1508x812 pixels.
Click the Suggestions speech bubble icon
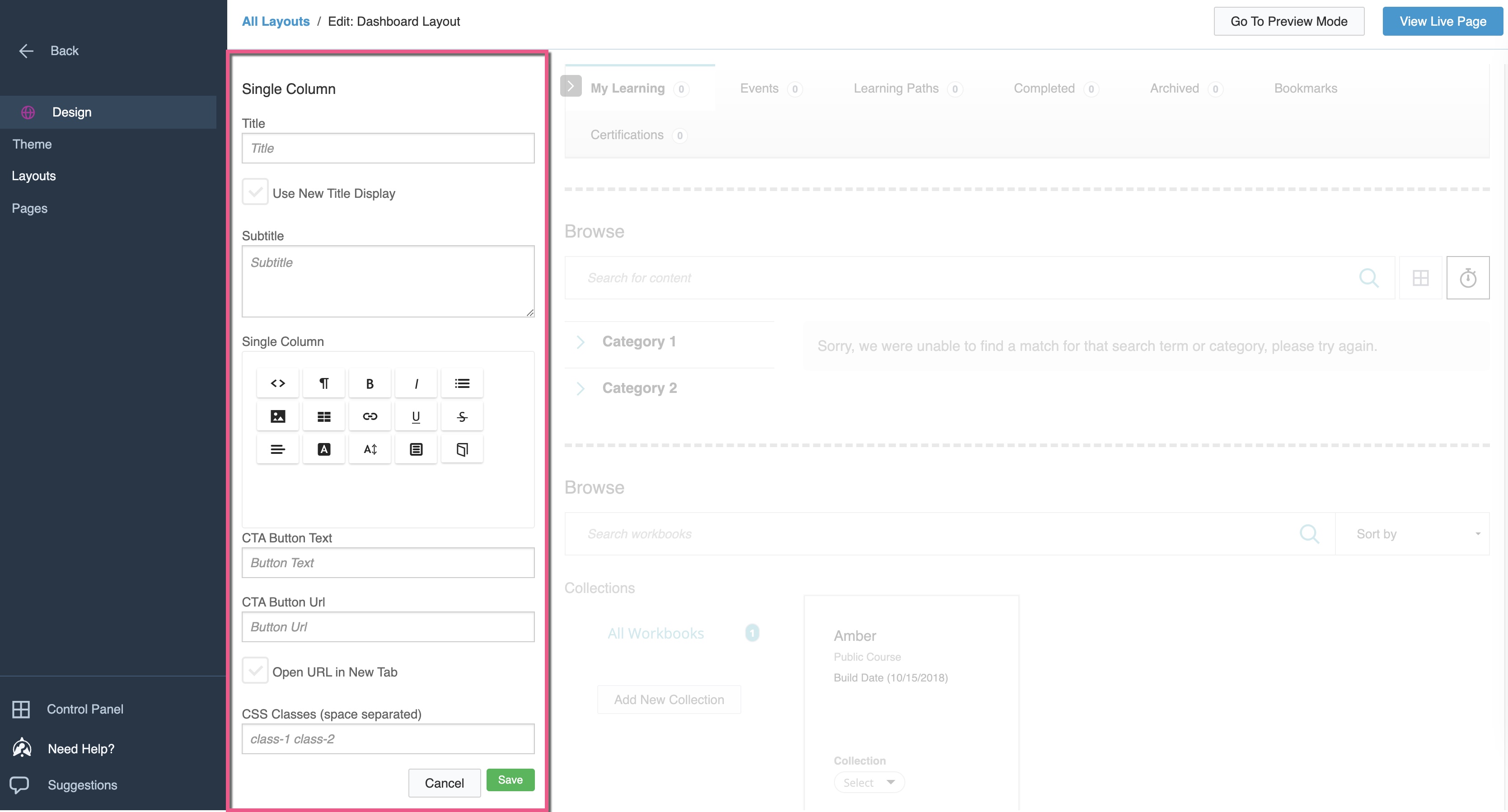[19, 784]
